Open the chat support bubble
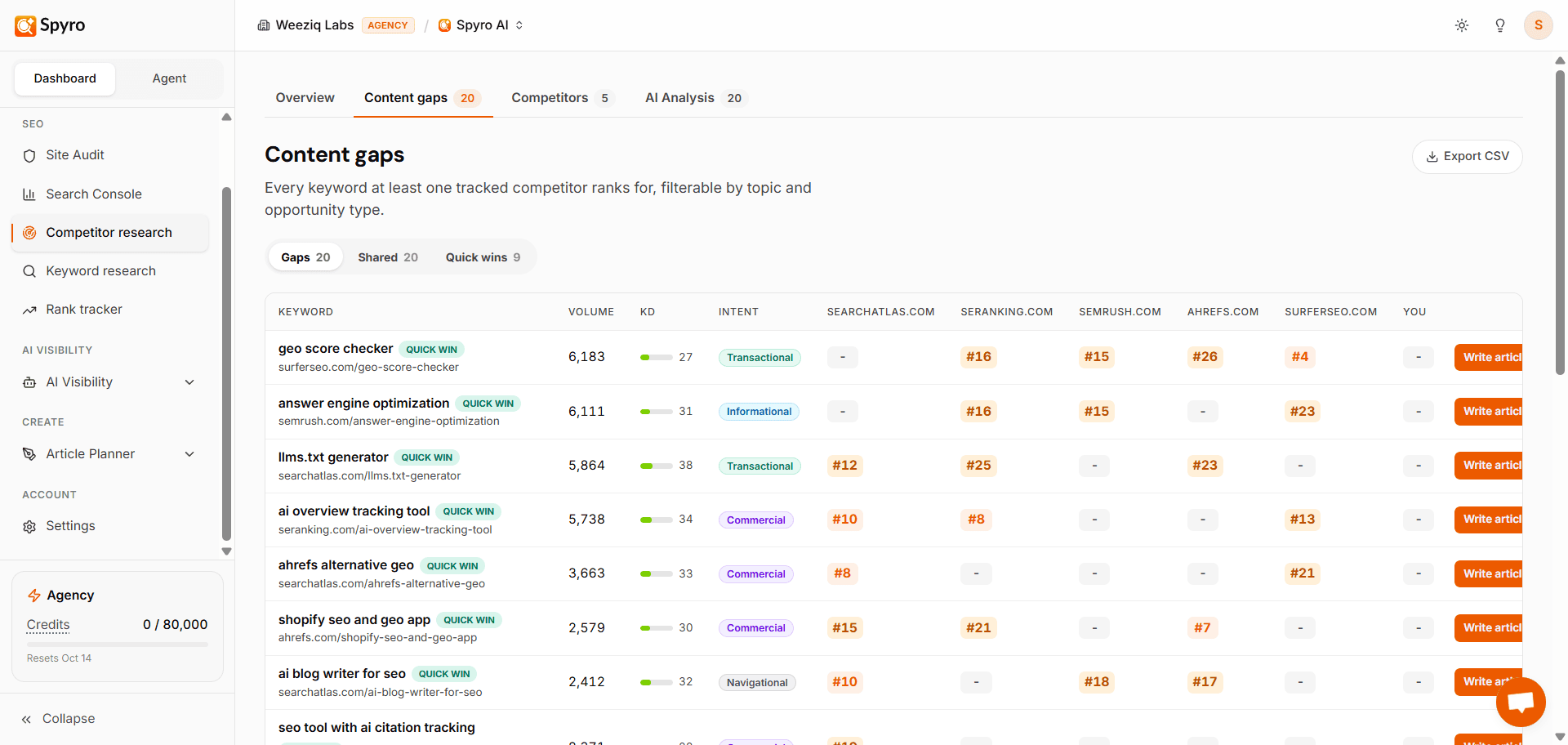This screenshot has width=1568, height=745. pos(1521,702)
